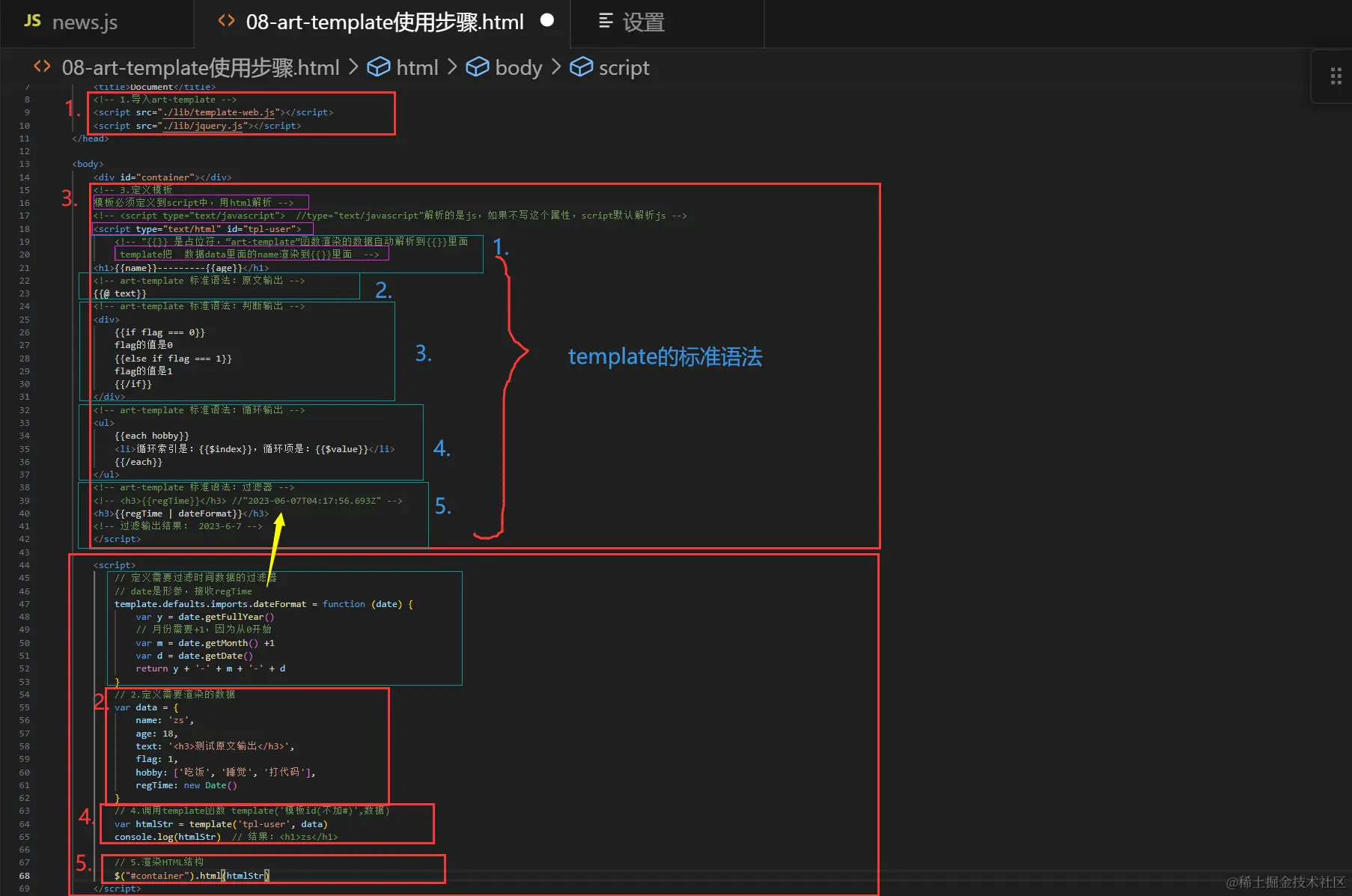Click the hobby array line
Viewport: 1352px width, 896px height.
pos(225,772)
